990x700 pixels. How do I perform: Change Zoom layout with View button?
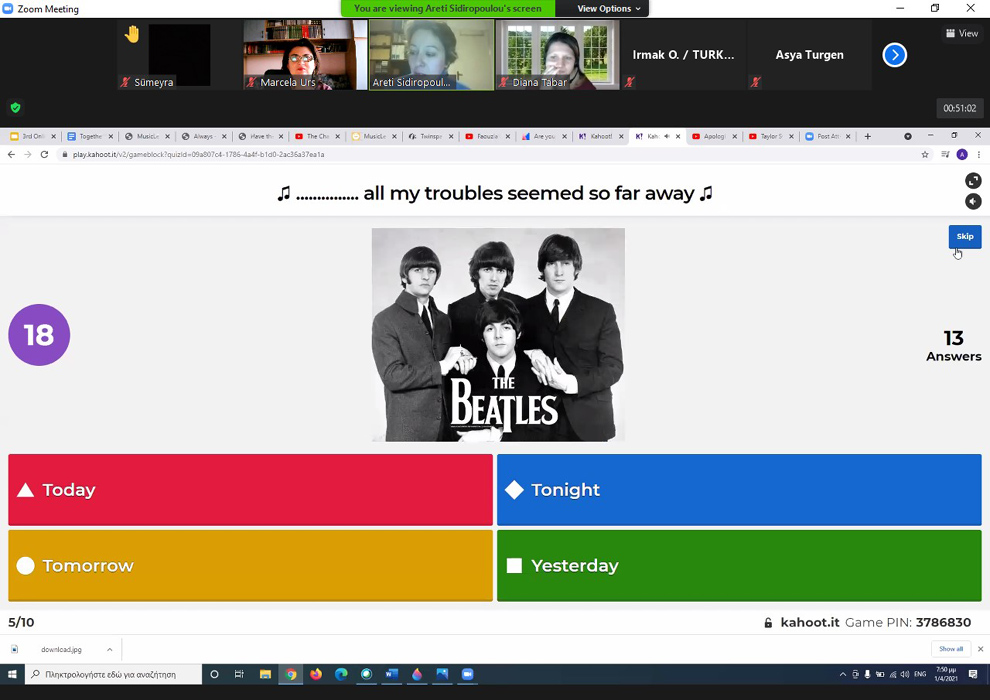pyautogui.click(x=962, y=33)
